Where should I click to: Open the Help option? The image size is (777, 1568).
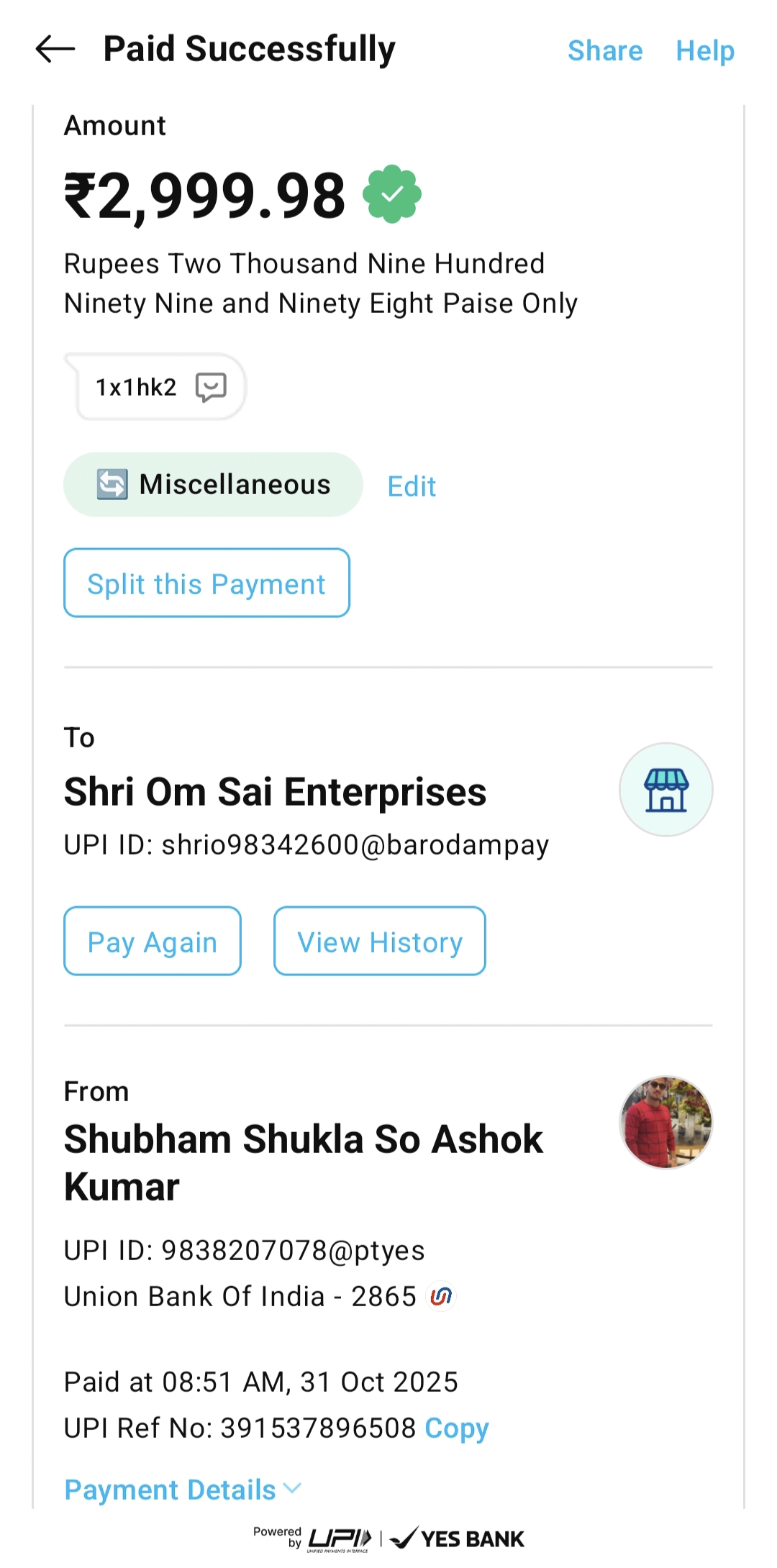[704, 51]
